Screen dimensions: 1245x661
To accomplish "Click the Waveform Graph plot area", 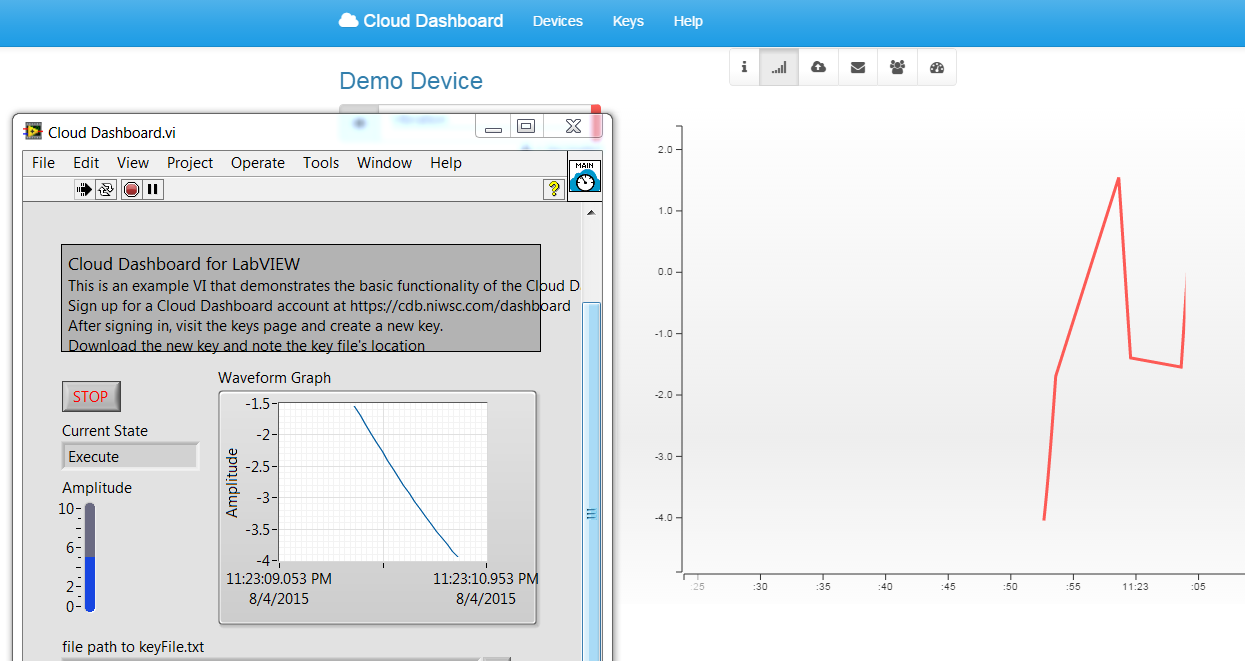I will click(383, 480).
